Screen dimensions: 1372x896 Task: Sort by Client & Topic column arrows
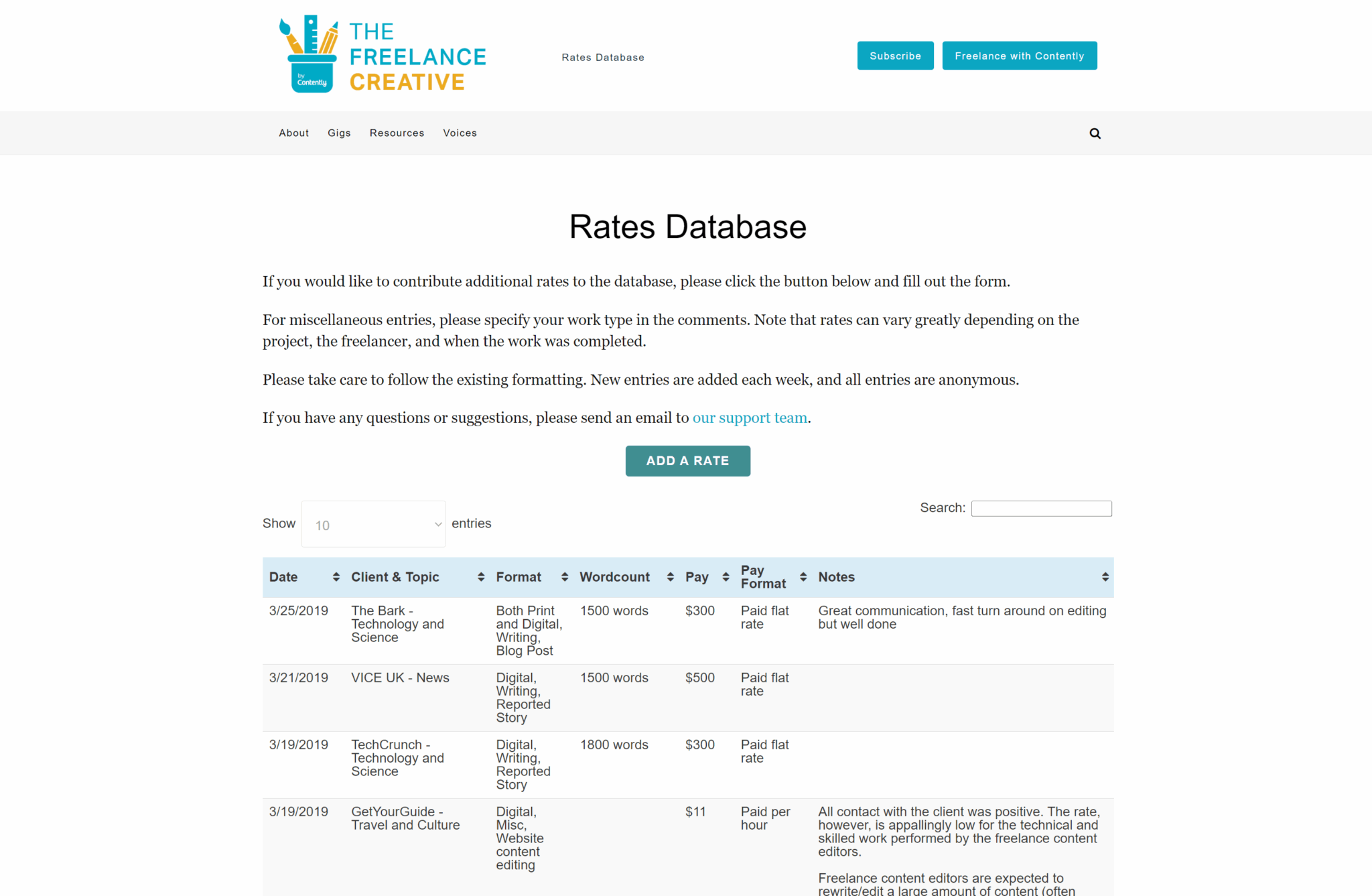(481, 577)
